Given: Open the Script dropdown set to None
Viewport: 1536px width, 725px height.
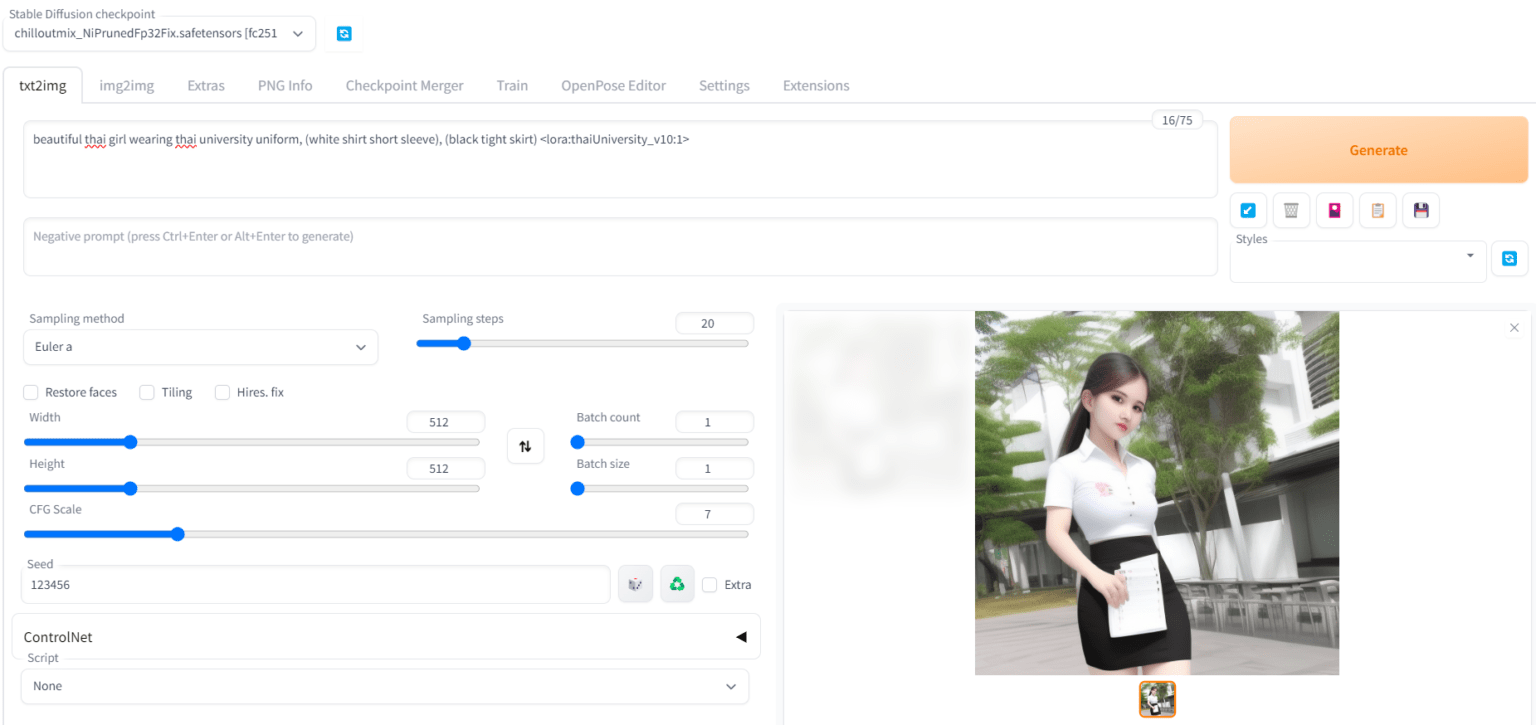Looking at the screenshot, I should pyautogui.click(x=385, y=686).
